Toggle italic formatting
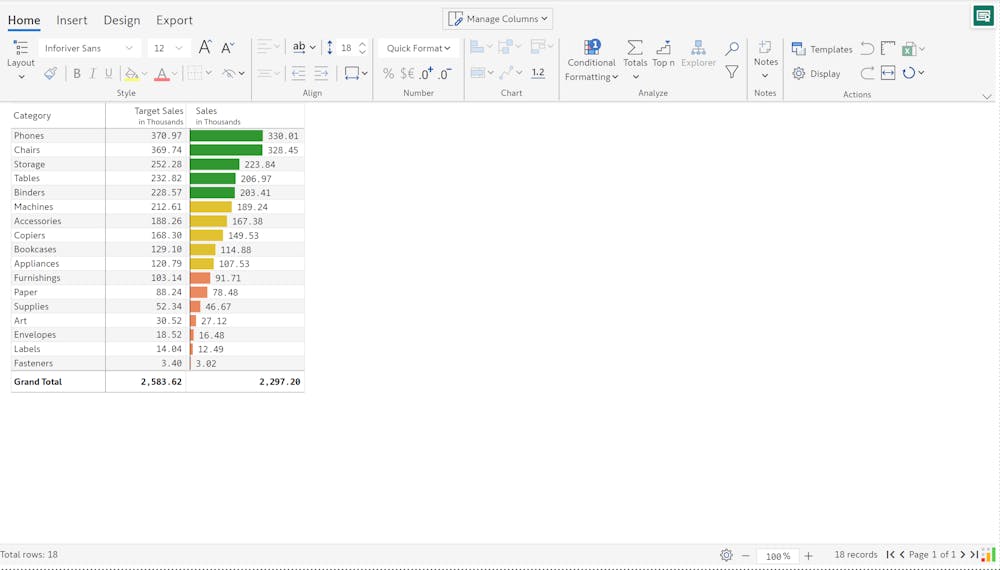The height and width of the screenshot is (570, 1000). tap(92, 73)
